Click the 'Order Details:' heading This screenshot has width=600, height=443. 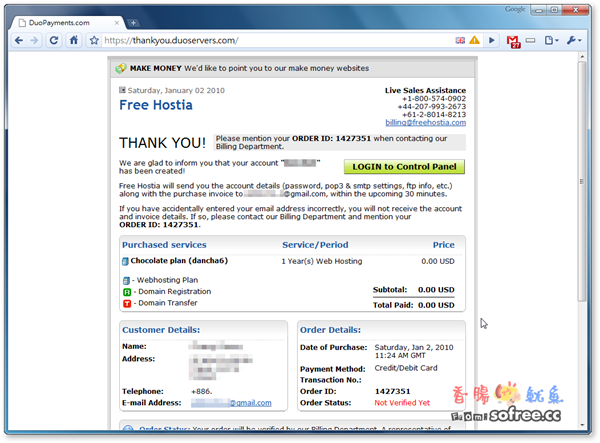tap(330, 330)
